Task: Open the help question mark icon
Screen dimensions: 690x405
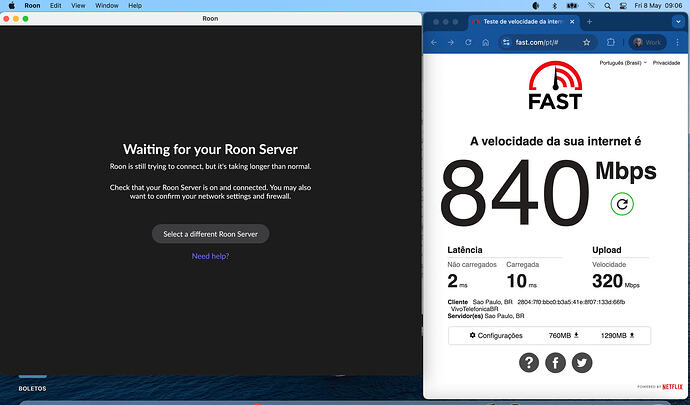Action: [529, 363]
